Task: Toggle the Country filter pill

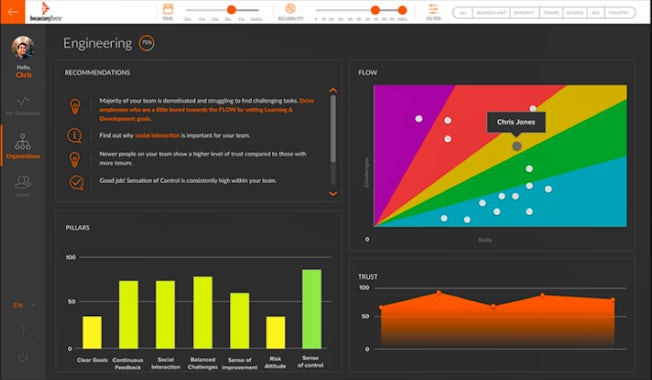Action: tap(619, 13)
